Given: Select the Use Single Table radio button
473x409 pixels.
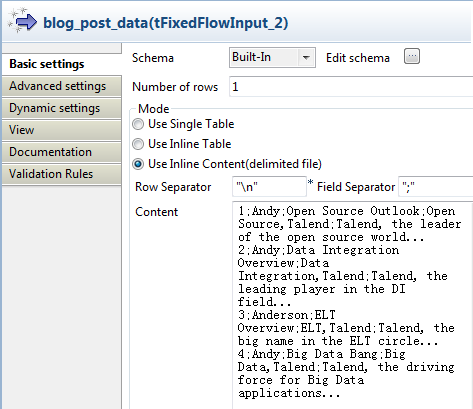Looking at the screenshot, I should tap(138, 124).
